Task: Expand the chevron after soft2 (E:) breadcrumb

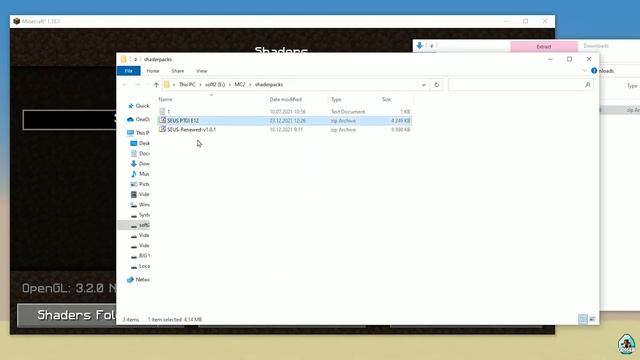Action: (230, 84)
